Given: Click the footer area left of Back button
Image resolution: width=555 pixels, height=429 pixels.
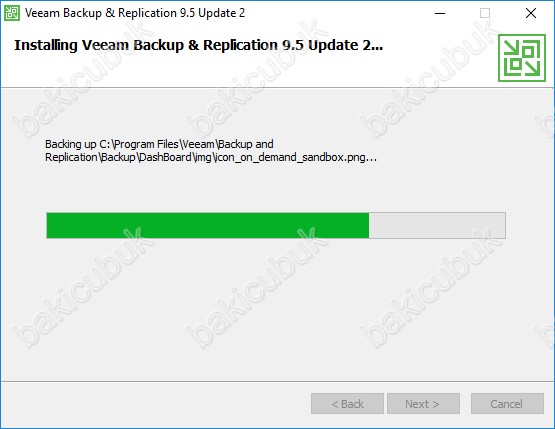Looking at the screenshot, I should click(156, 404).
